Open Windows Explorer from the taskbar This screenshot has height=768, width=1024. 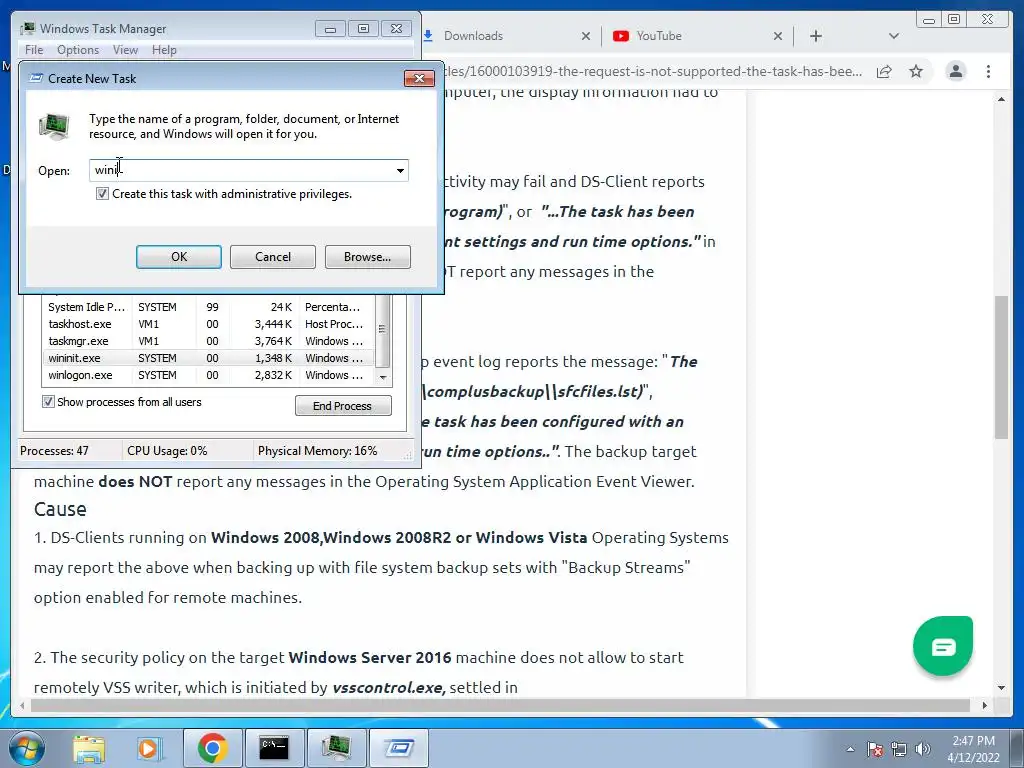(89, 748)
